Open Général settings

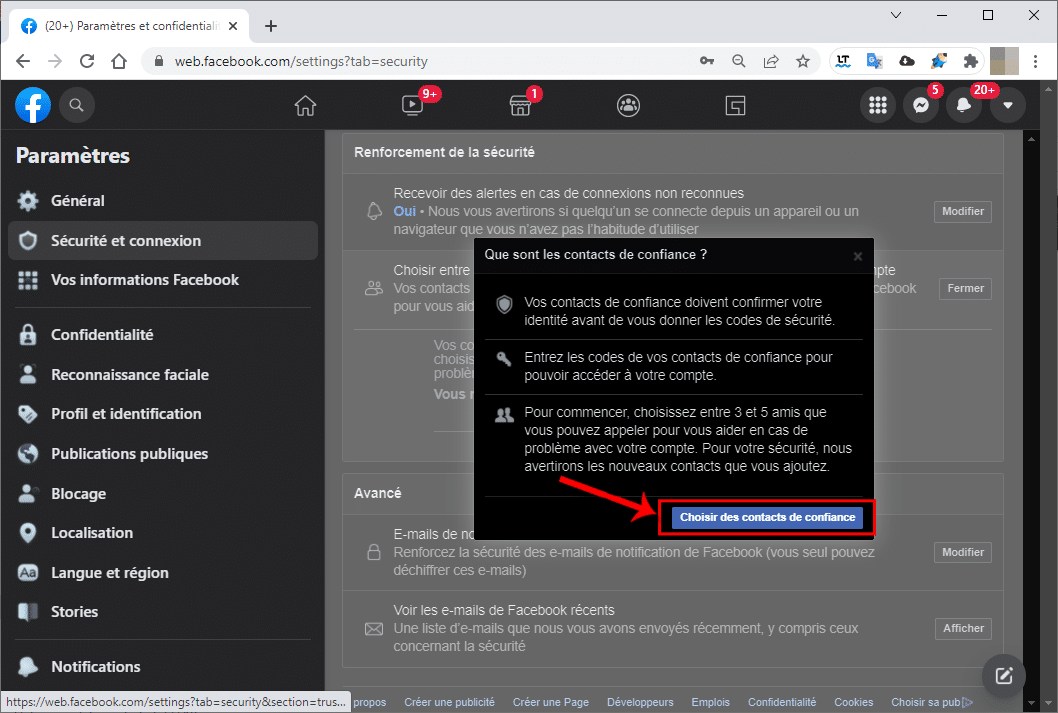(163, 200)
